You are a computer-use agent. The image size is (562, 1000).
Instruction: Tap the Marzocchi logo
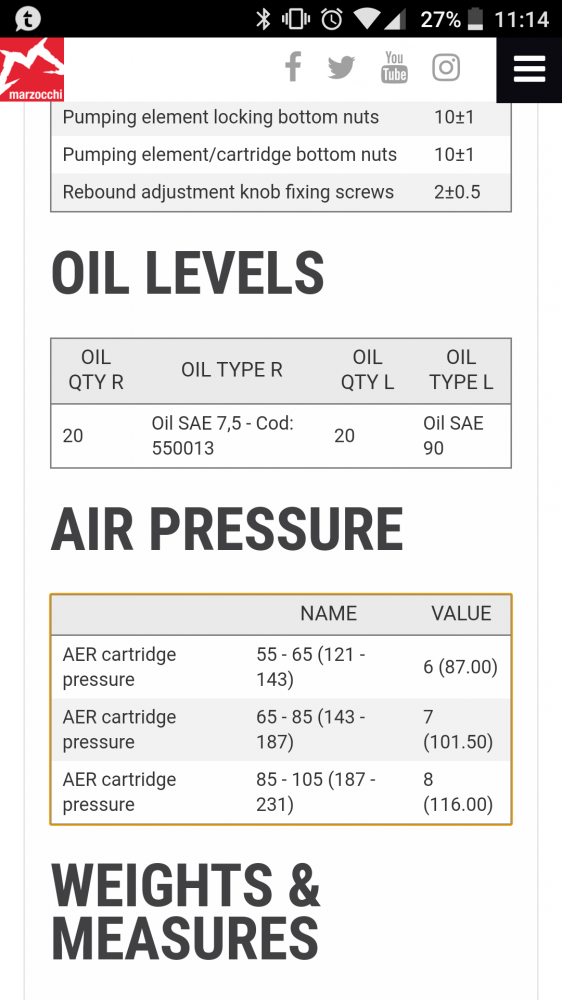point(32,69)
